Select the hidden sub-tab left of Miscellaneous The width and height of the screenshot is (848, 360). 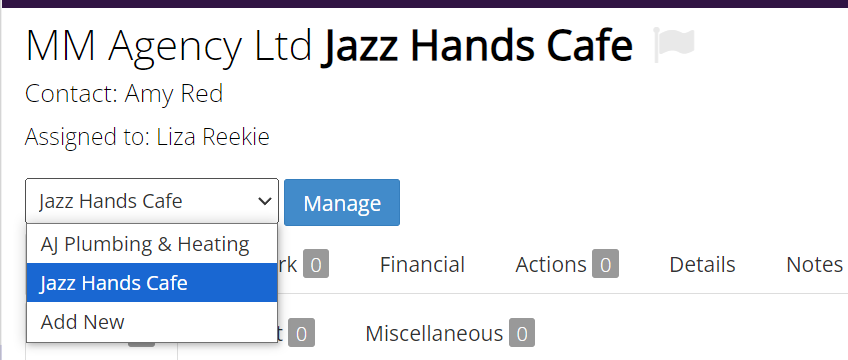click(296, 333)
